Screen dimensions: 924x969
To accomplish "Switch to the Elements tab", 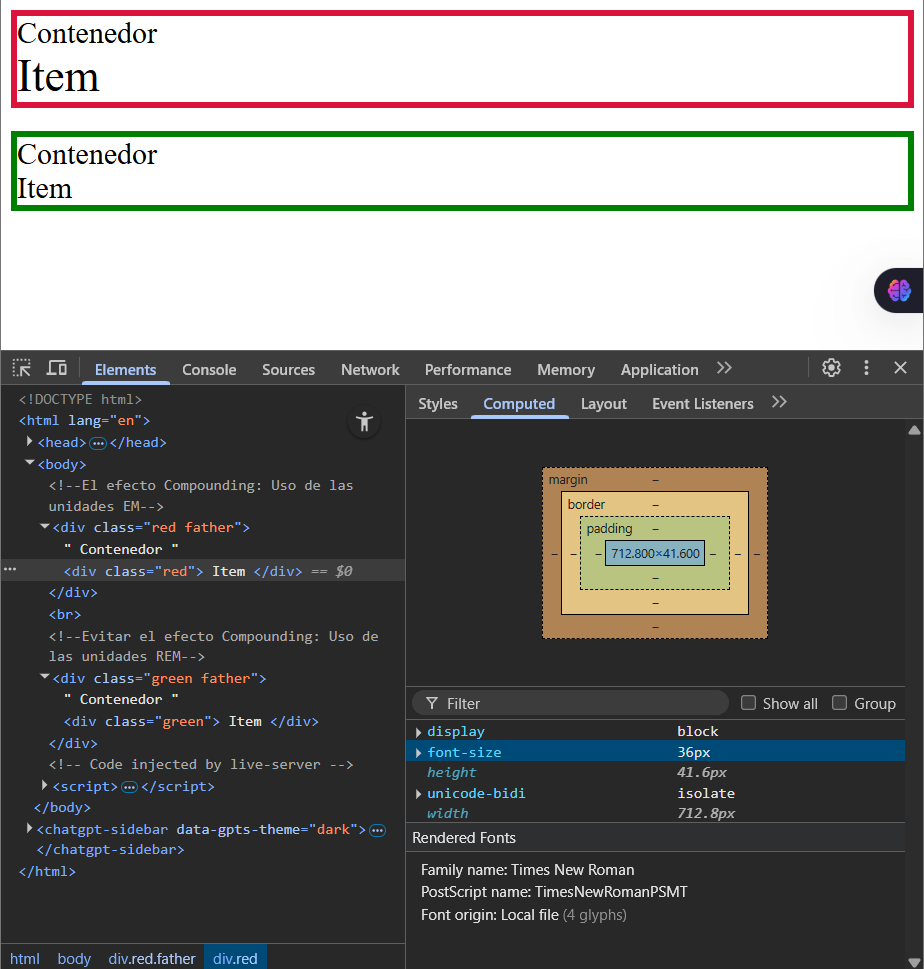I will (x=125, y=370).
